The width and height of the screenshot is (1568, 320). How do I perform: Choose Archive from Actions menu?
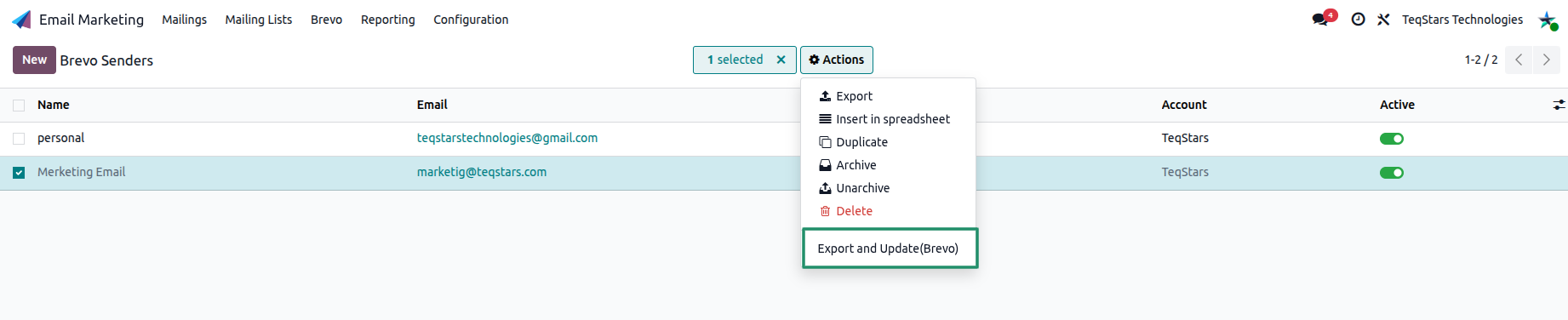pos(888,165)
